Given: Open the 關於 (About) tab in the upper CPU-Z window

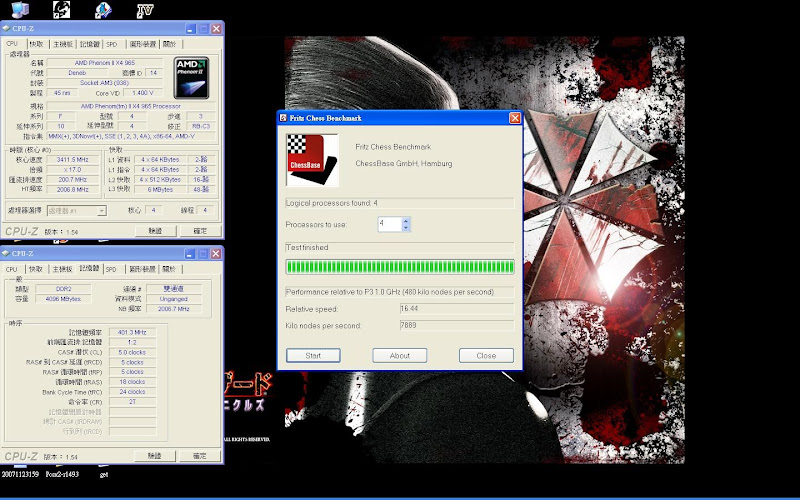Looking at the screenshot, I should tap(169, 44).
